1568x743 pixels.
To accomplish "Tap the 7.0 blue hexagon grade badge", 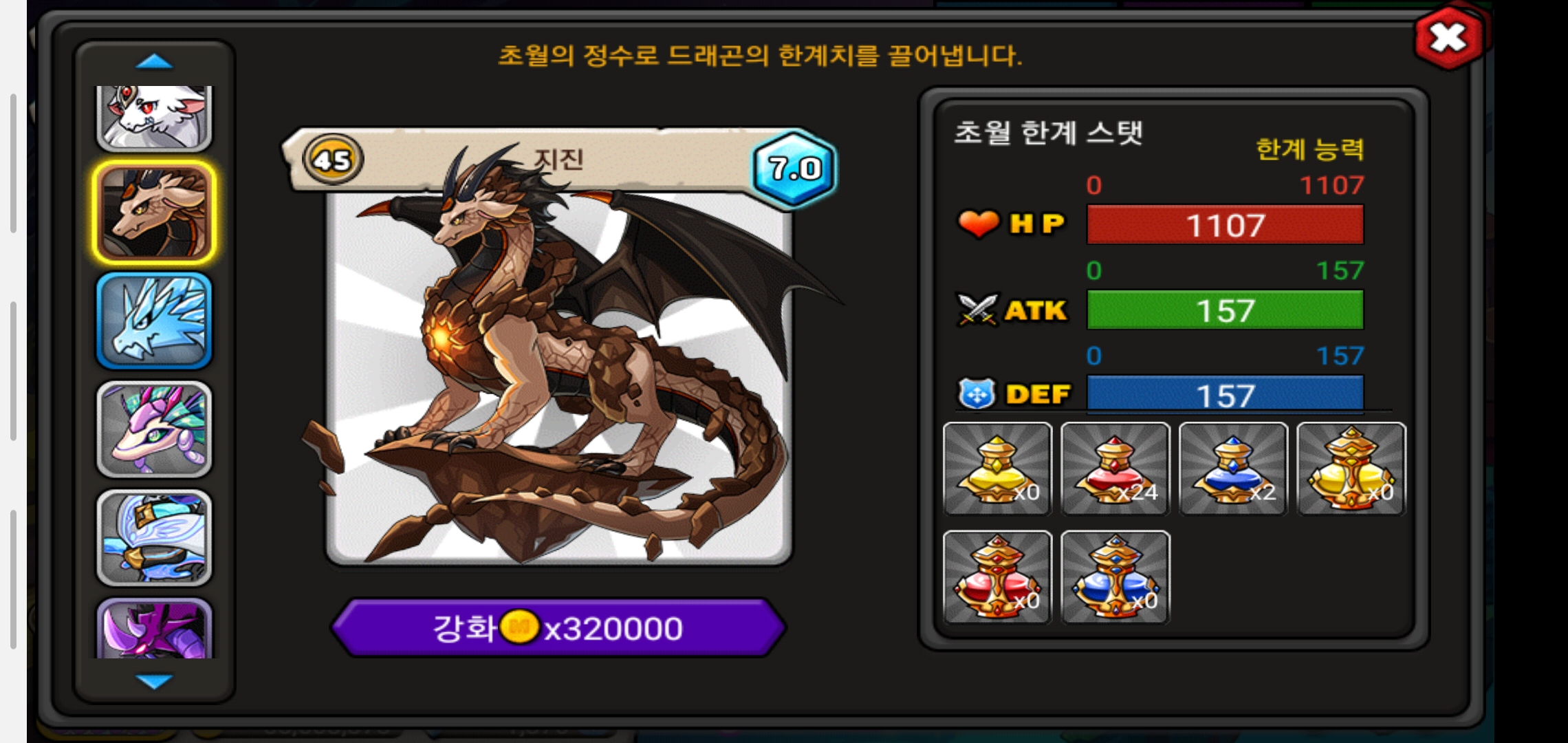I will [x=794, y=168].
